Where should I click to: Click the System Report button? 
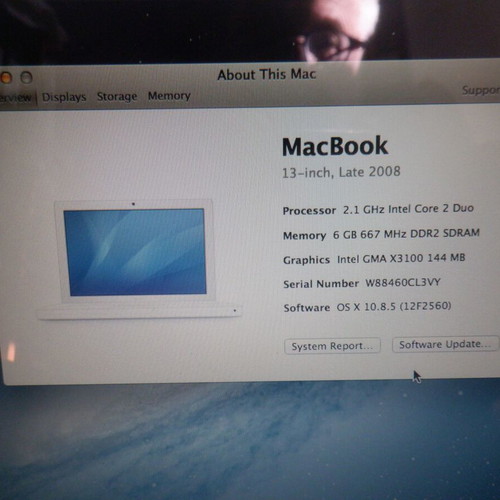click(332, 346)
